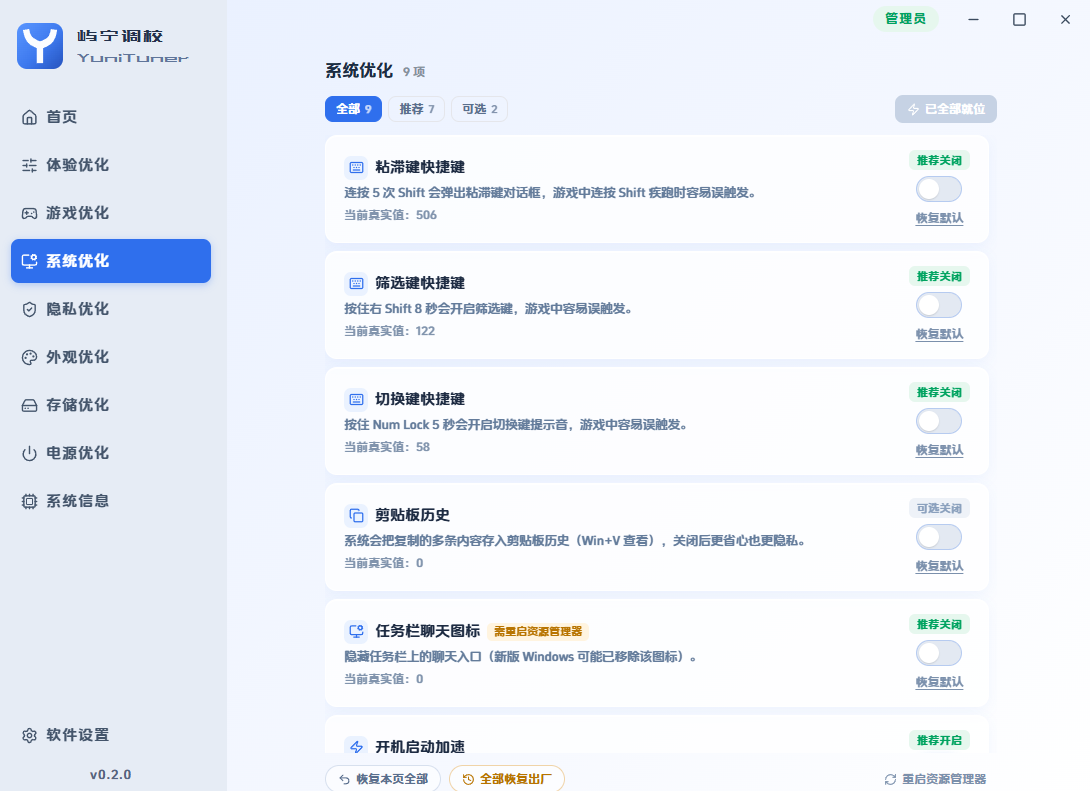Click the home icon beside 首页
The image size is (1090, 791).
coord(29,117)
